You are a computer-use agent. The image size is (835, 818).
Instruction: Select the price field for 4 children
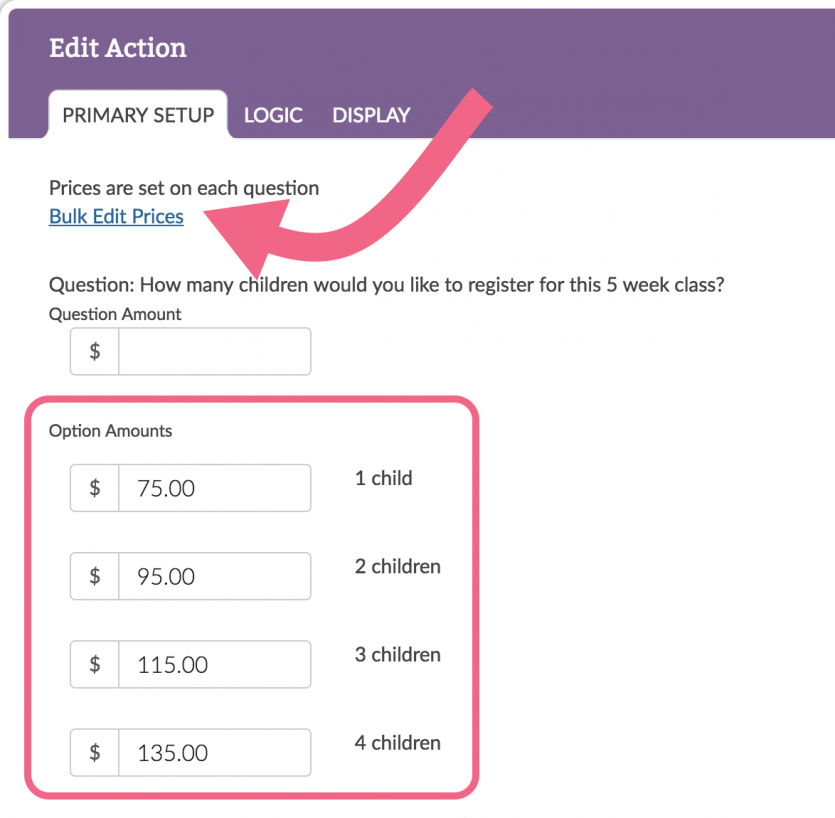pos(215,752)
